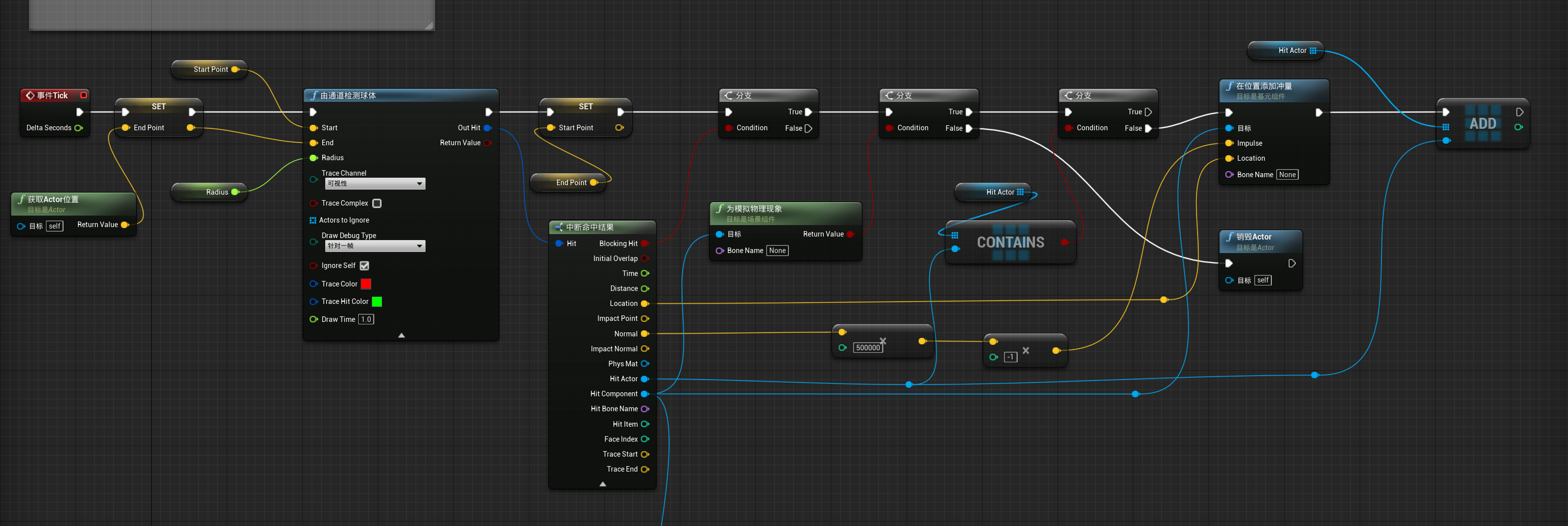Click the 事件Tick event node icon
The image size is (1568, 526).
(30, 95)
